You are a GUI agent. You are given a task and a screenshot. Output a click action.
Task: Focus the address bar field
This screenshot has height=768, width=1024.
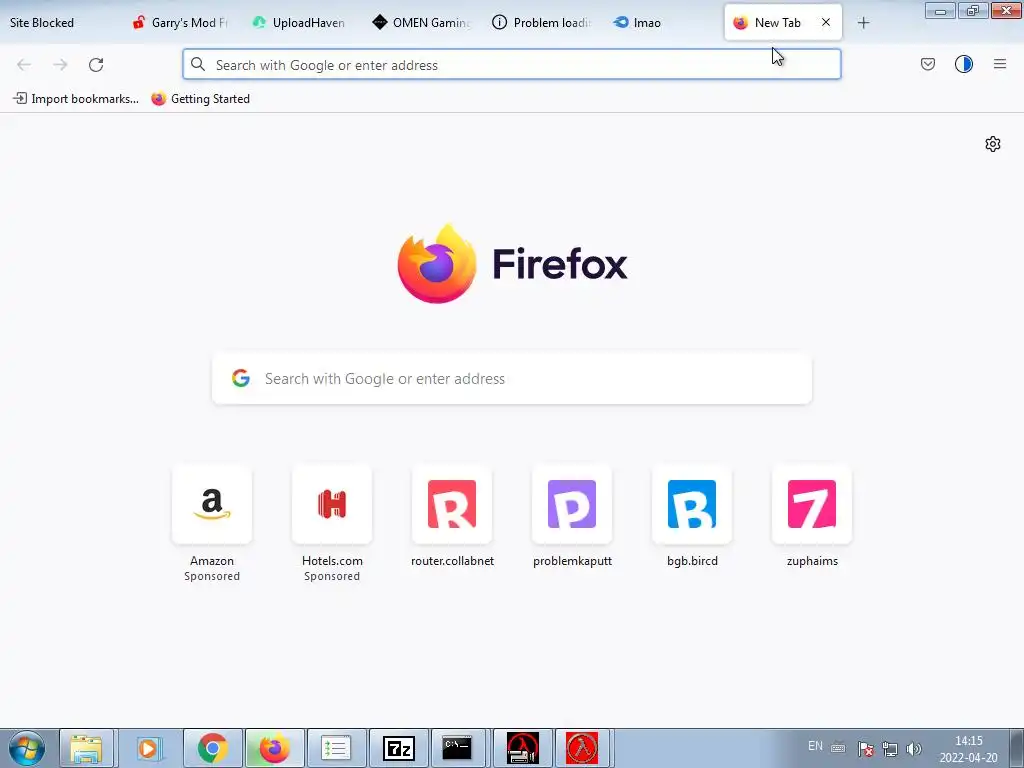511,65
